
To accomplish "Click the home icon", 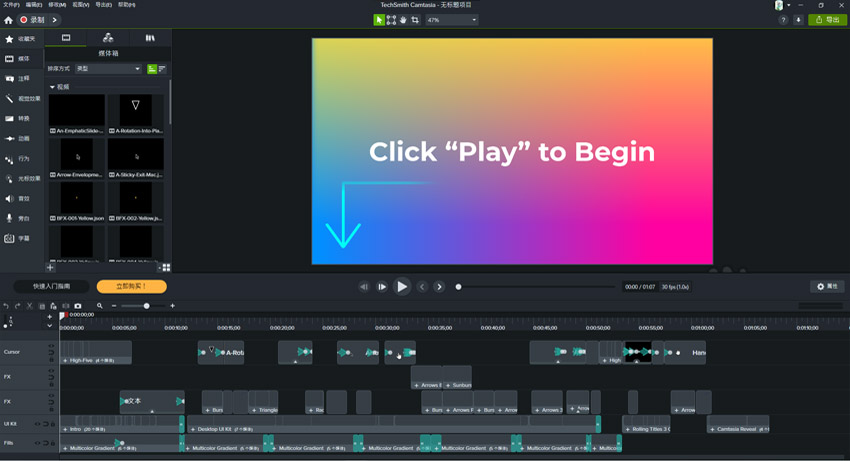I will [x=9, y=20].
